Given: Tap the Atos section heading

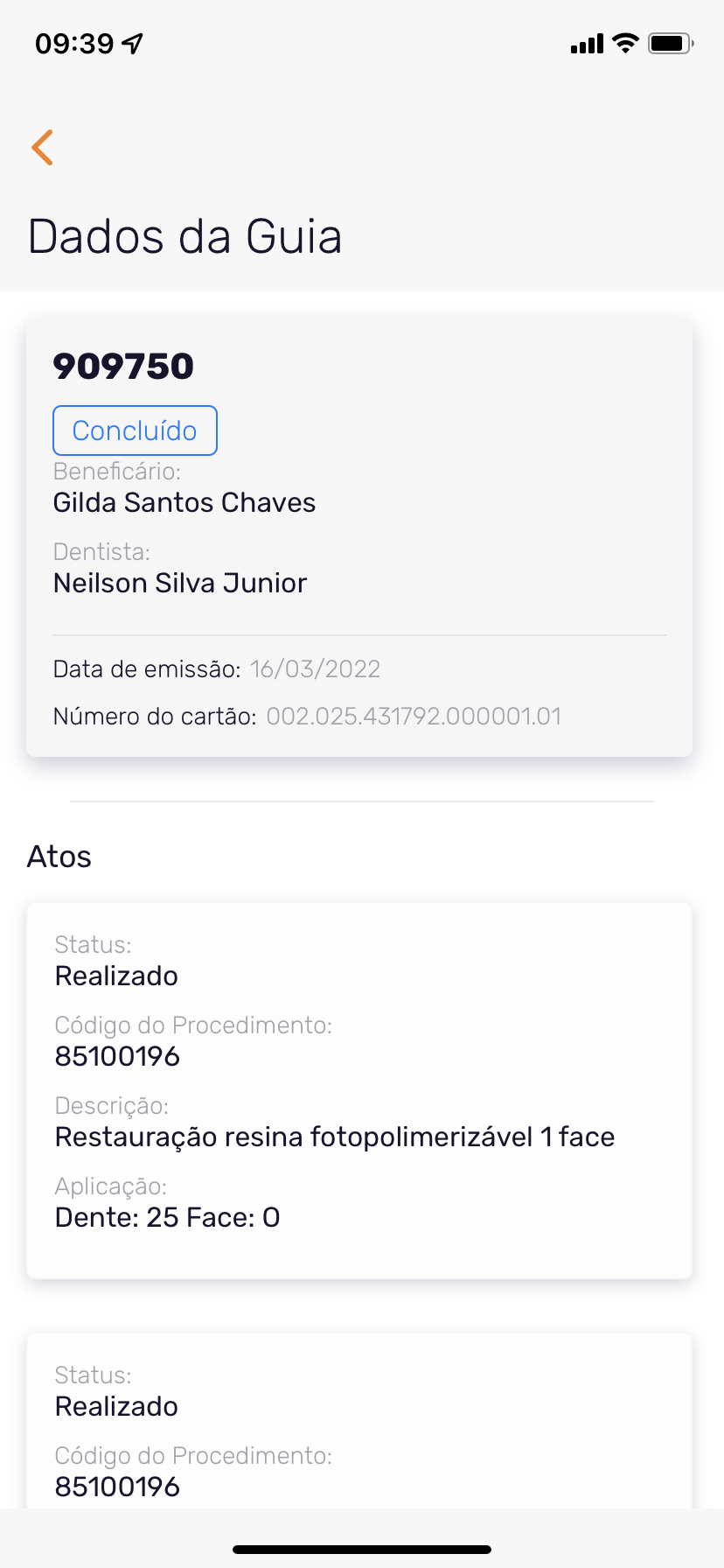Looking at the screenshot, I should click(x=59, y=857).
